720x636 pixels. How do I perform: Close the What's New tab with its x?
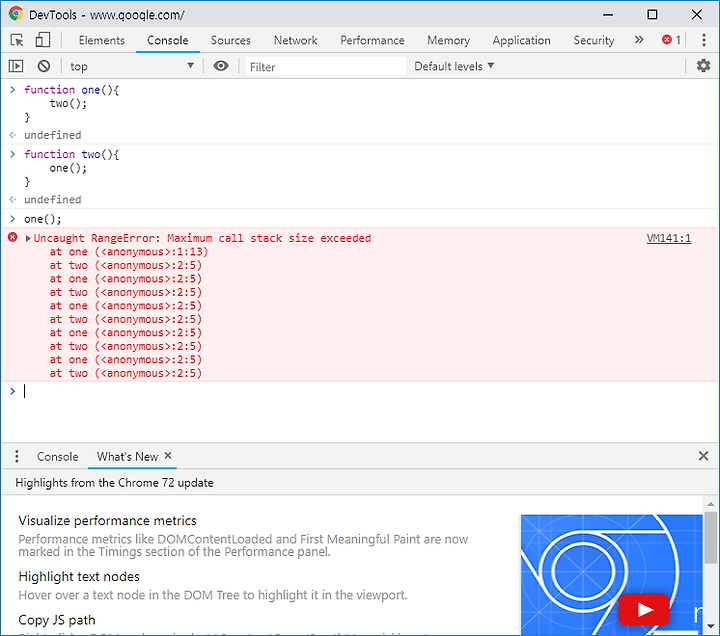(x=168, y=456)
